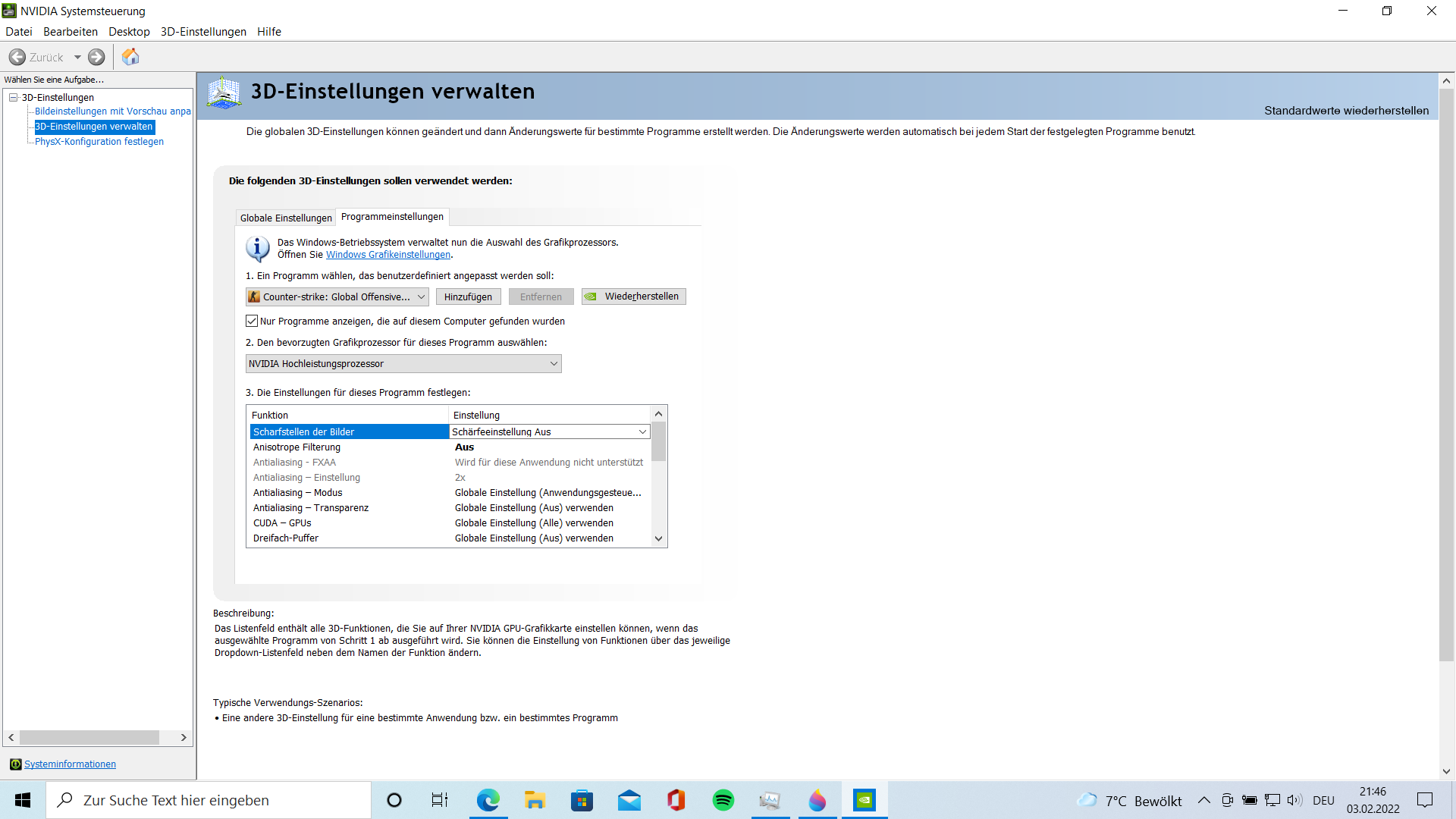Click the Home icon in toolbar

click(x=130, y=57)
